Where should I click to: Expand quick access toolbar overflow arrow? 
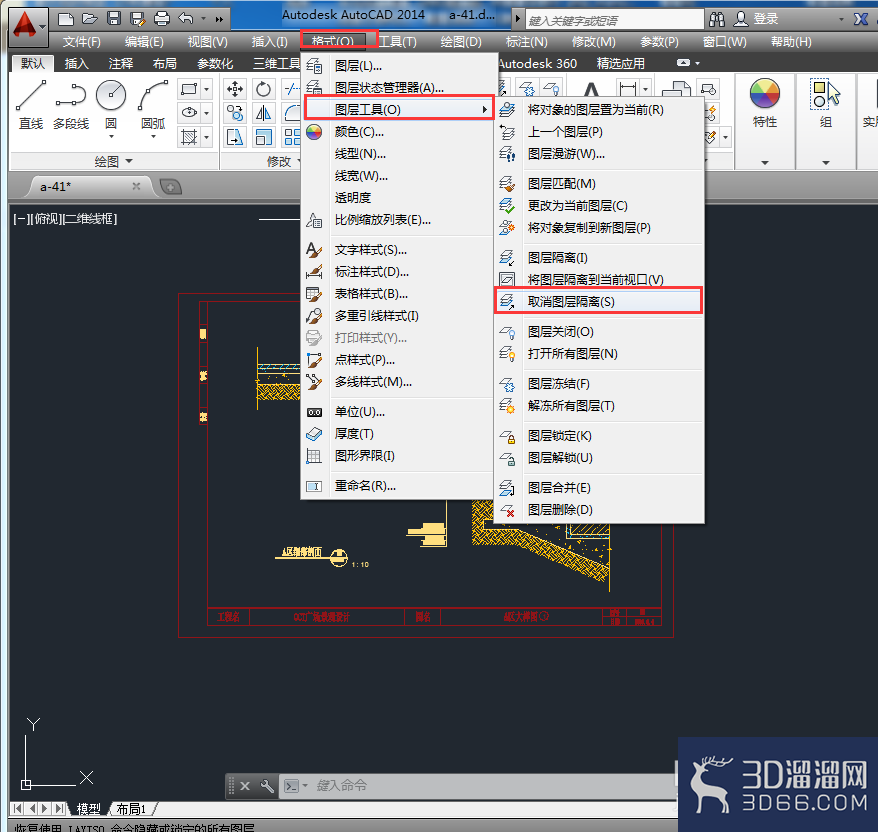219,20
